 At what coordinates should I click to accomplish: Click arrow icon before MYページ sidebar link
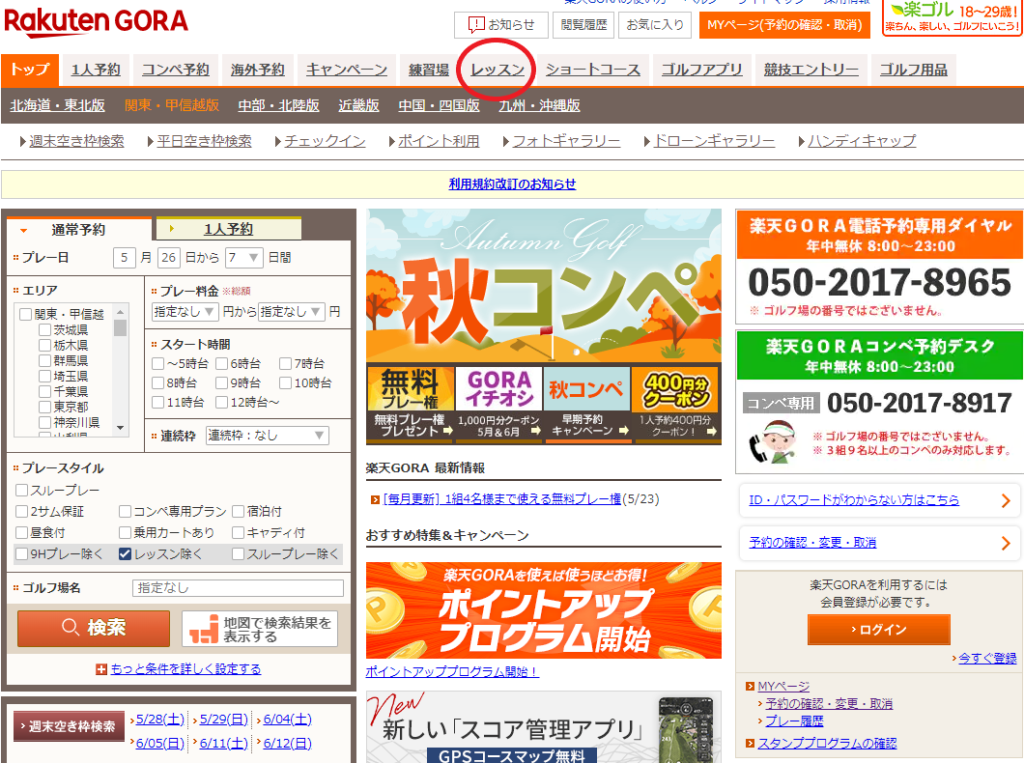(750, 687)
